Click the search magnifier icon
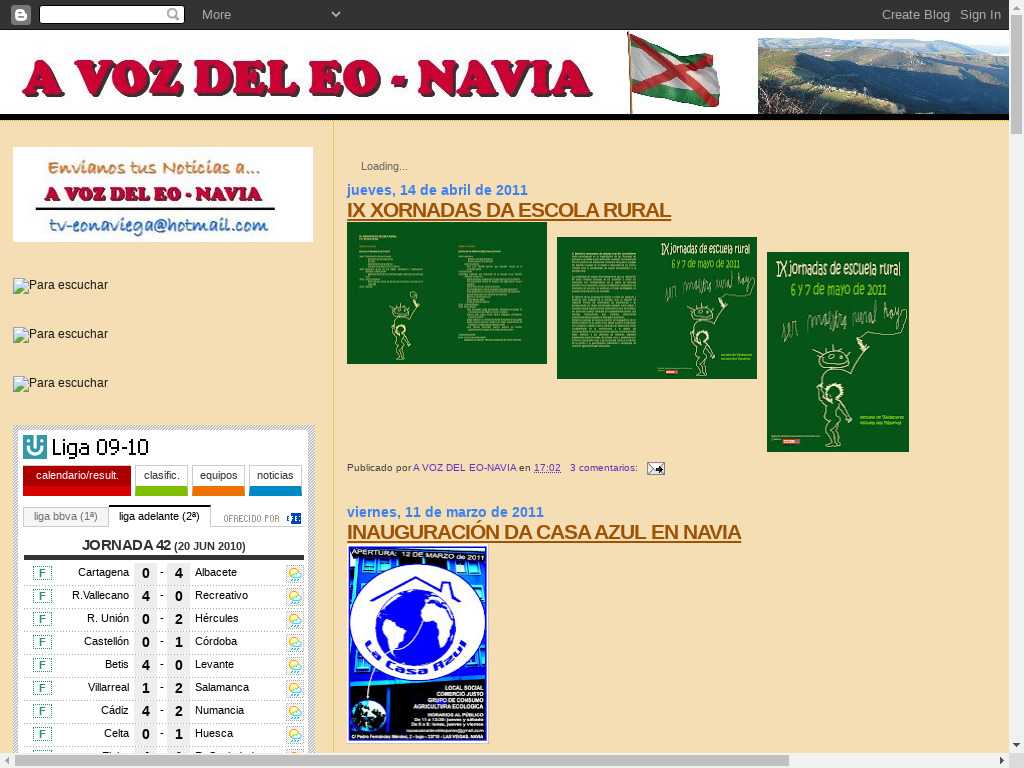This screenshot has height=768, width=1024. 173,14
